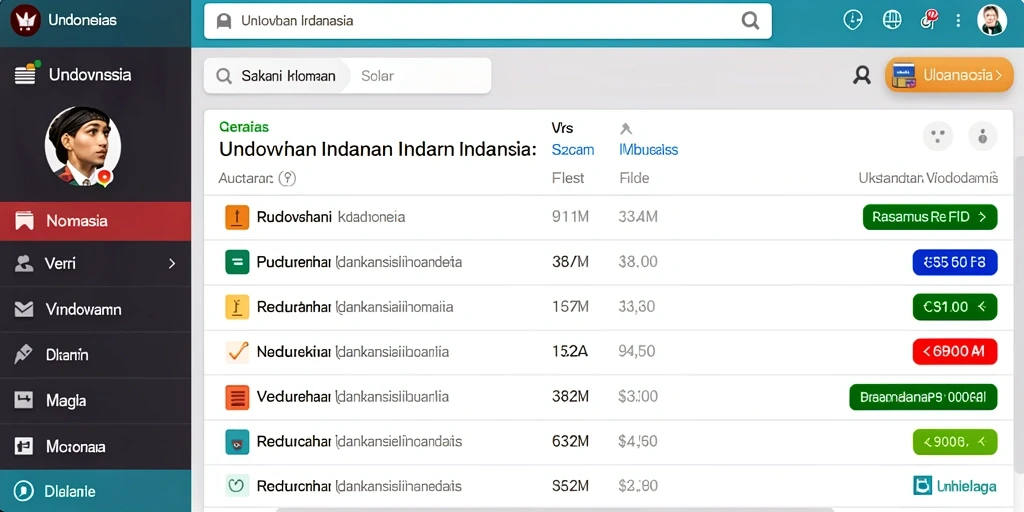Image resolution: width=1024 pixels, height=512 pixels.
Task: Click the Ukstandtar Viododamis column header
Action: (x=928, y=178)
